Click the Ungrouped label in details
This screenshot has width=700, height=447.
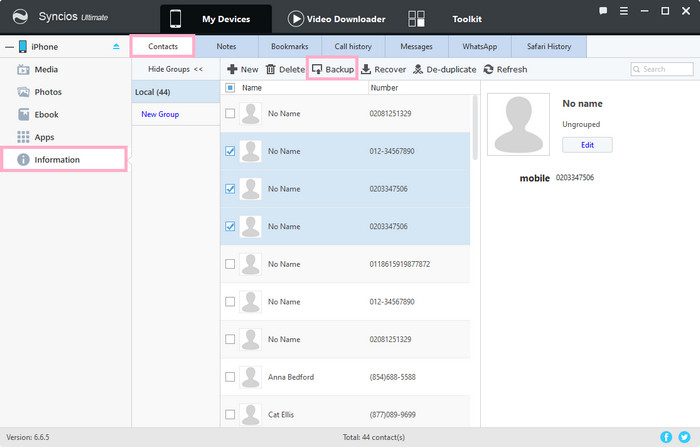pyautogui.click(x=581, y=124)
